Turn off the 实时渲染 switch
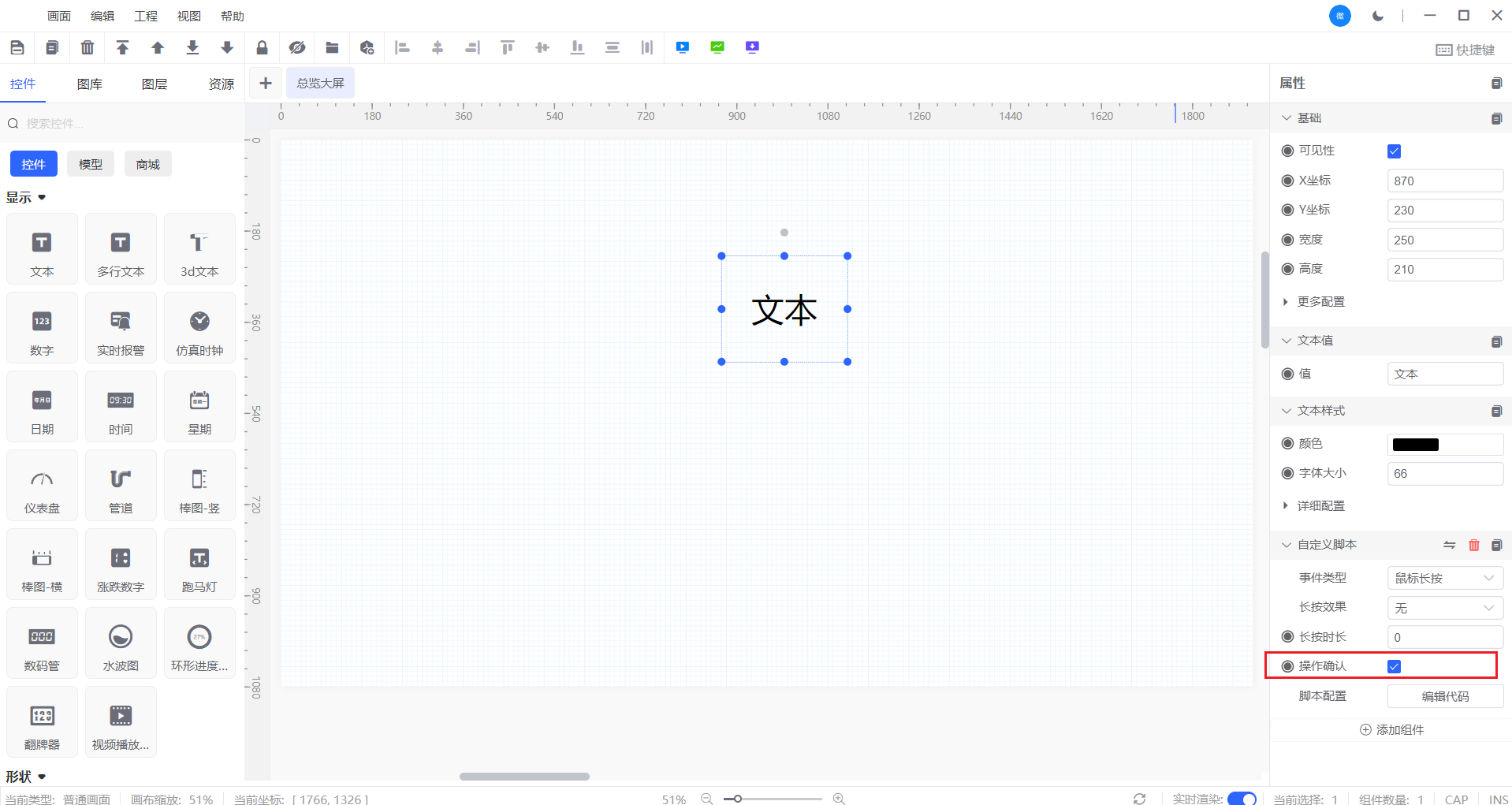This screenshot has height=805, width=1512. (x=1242, y=799)
